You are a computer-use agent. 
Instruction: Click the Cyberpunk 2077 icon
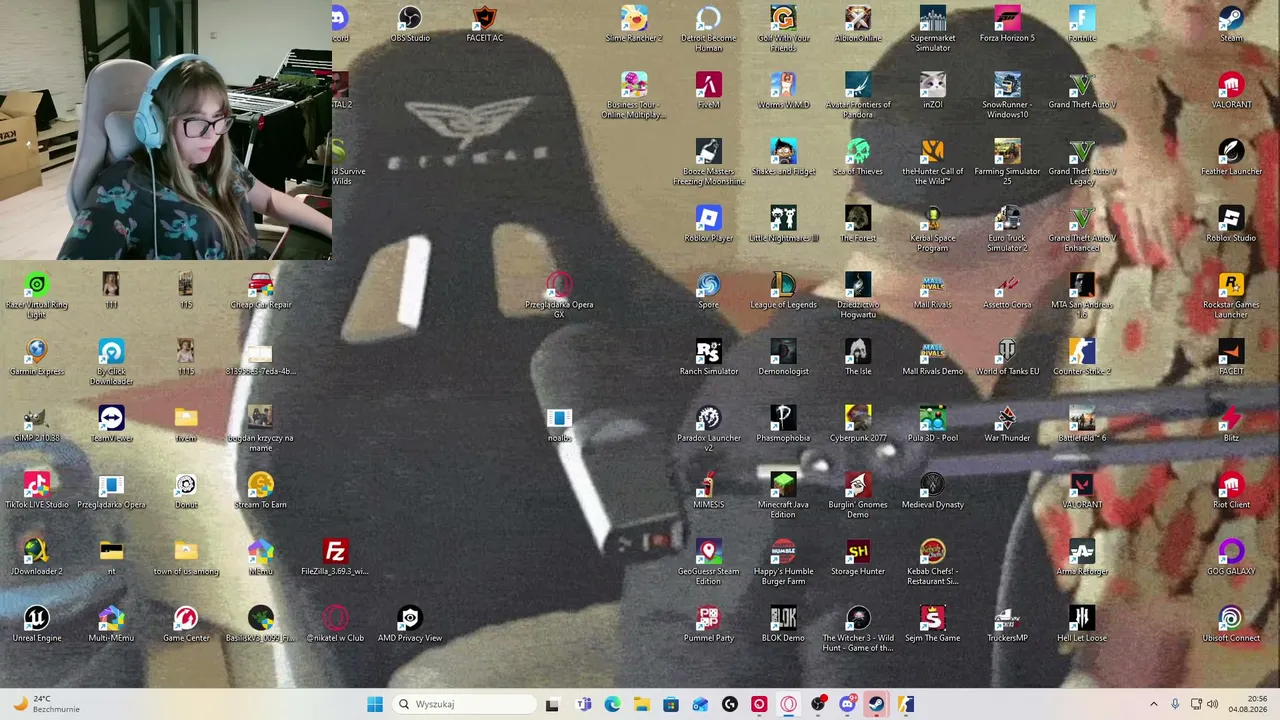(857, 424)
